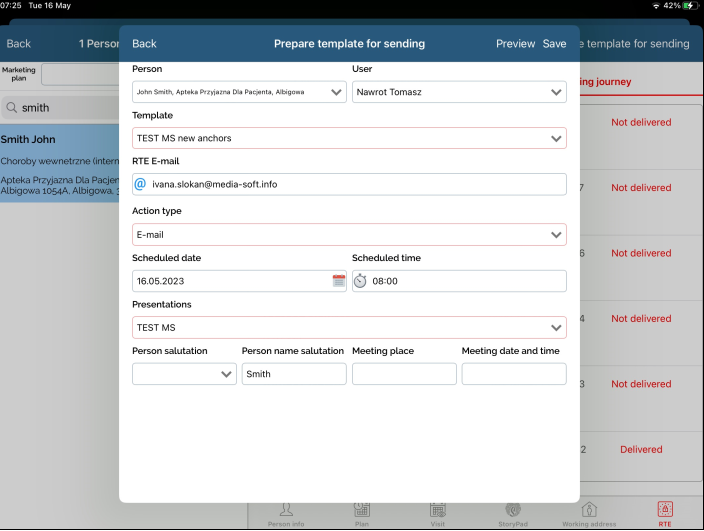The width and height of the screenshot is (704, 531).
Task: Expand the Person dropdown
Action: point(239,92)
